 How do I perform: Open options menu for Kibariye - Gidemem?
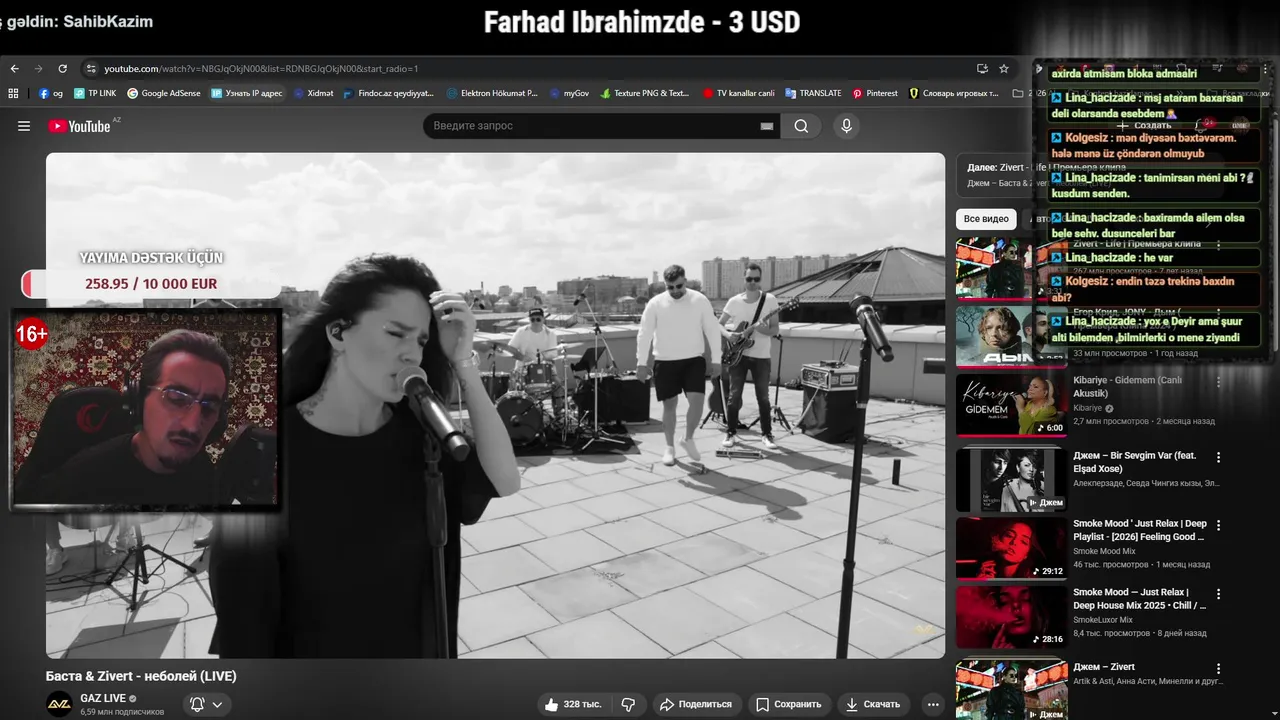(x=1218, y=381)
